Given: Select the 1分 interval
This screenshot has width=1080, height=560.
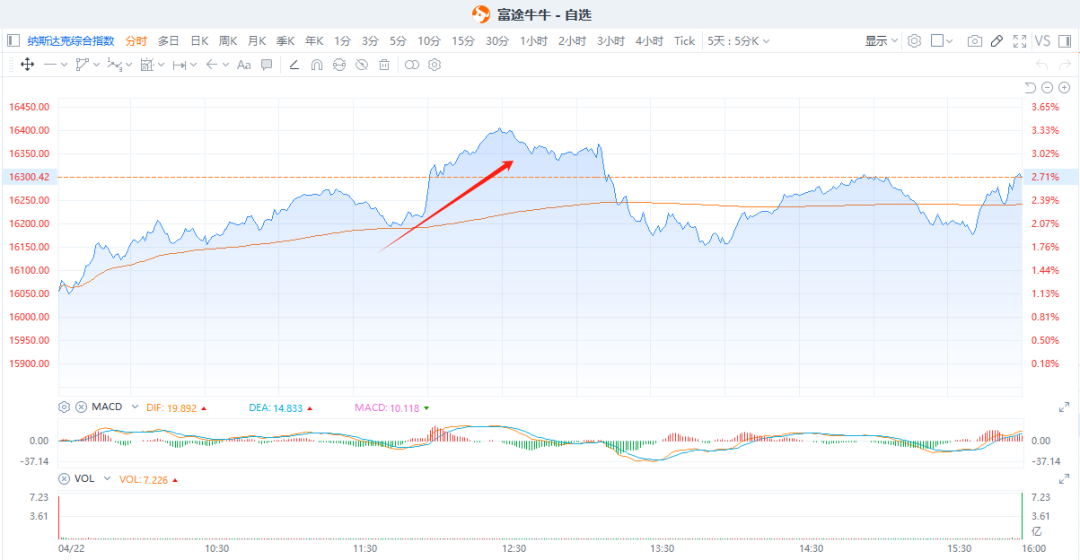Looking at the screenshot, I should (x=342, y=41).
